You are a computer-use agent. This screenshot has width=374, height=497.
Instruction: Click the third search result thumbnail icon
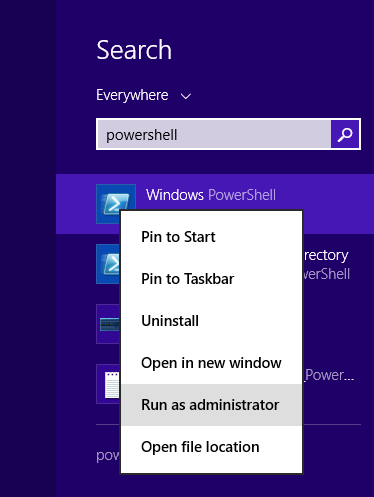(x=108, y=324)
